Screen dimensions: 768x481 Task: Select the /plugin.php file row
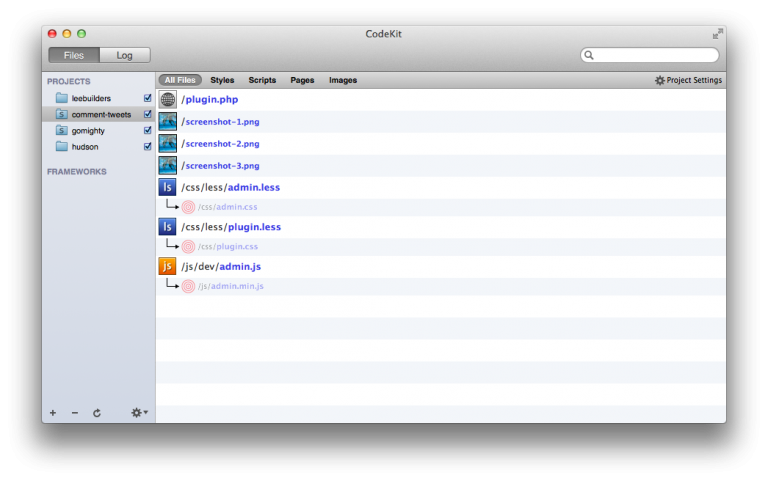click(x=441, y=99)
